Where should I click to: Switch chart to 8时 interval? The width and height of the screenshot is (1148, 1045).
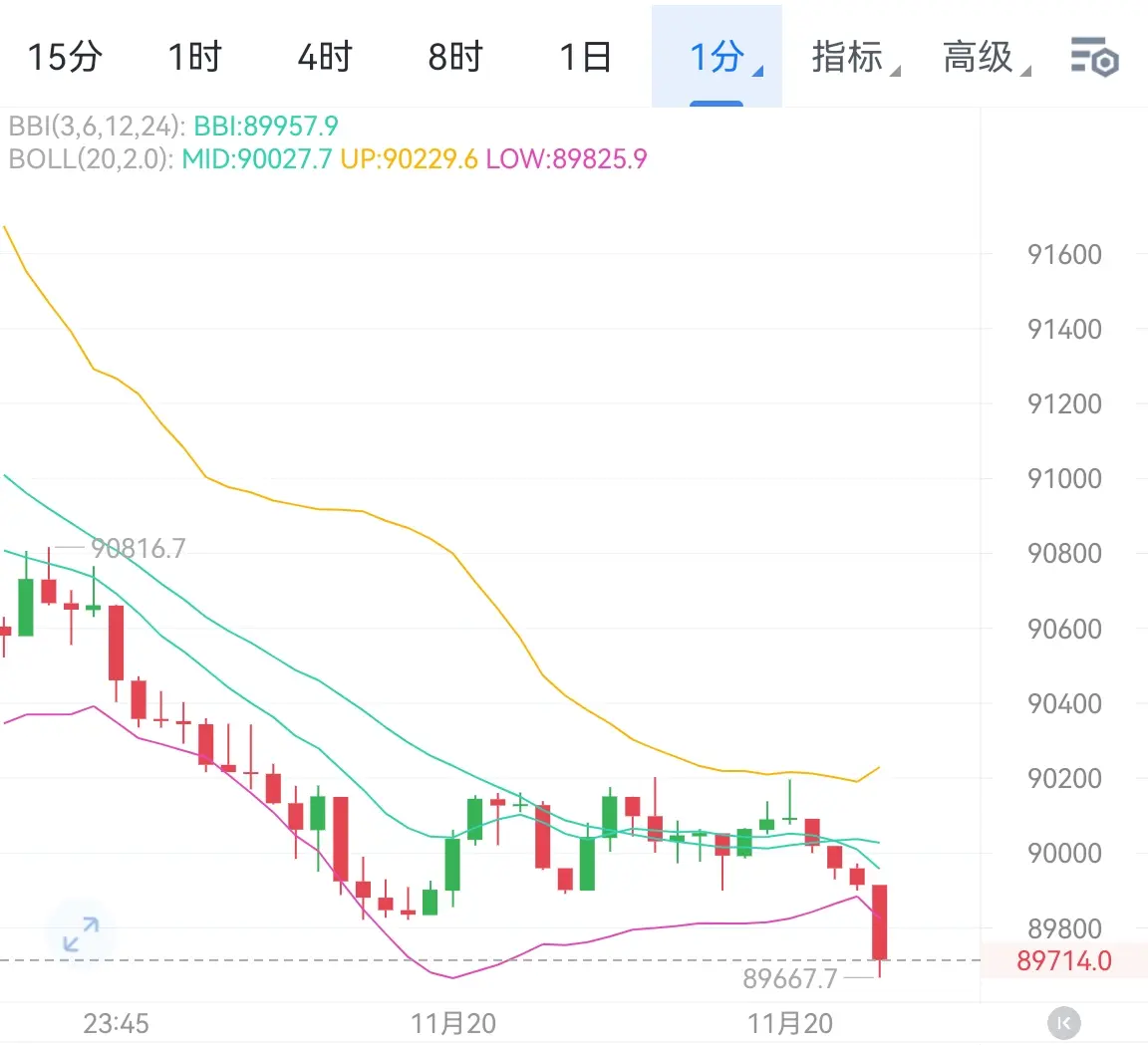click(455, 57)
